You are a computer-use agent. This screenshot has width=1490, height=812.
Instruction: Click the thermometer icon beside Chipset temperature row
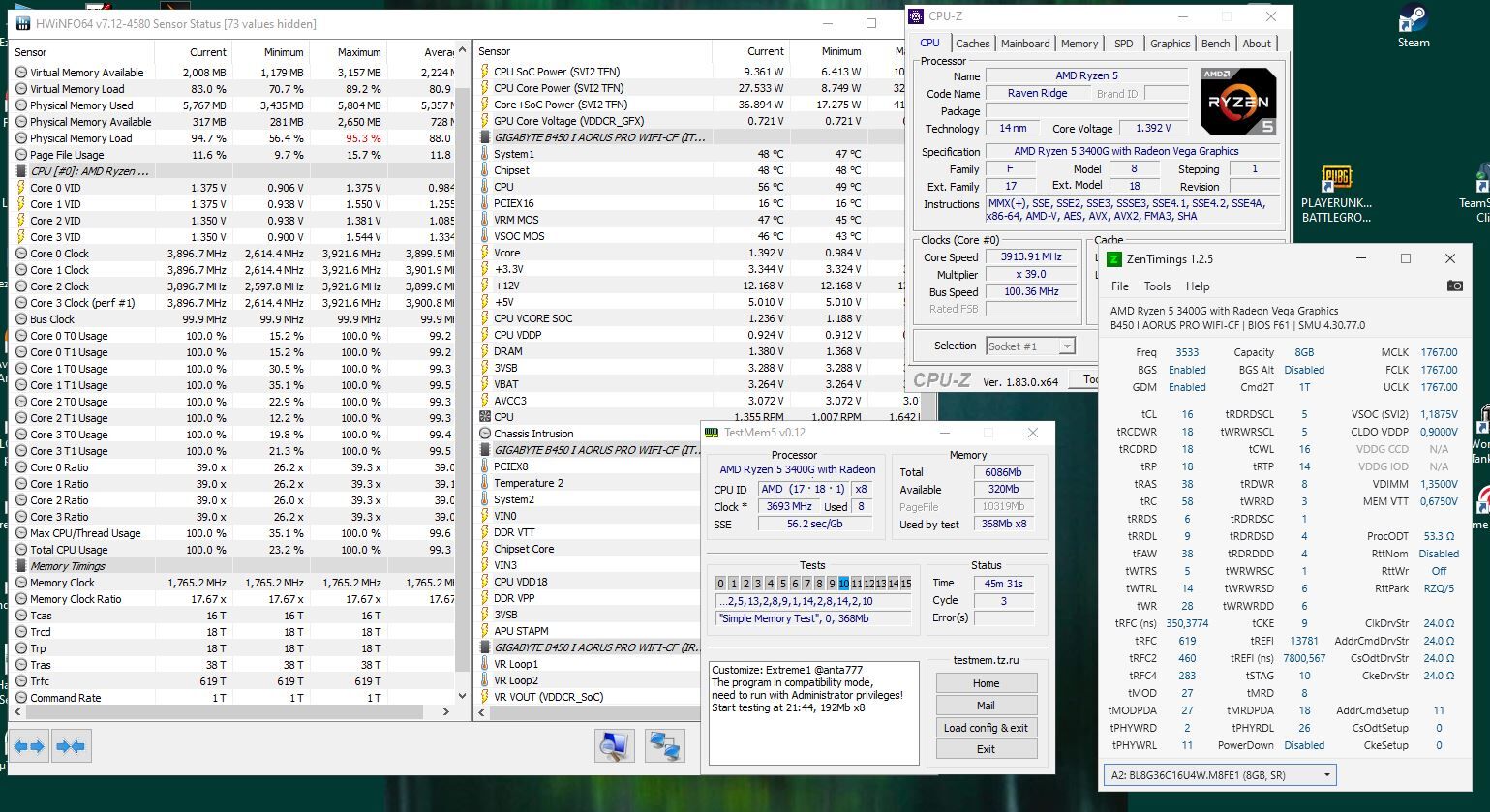(485, 170)
